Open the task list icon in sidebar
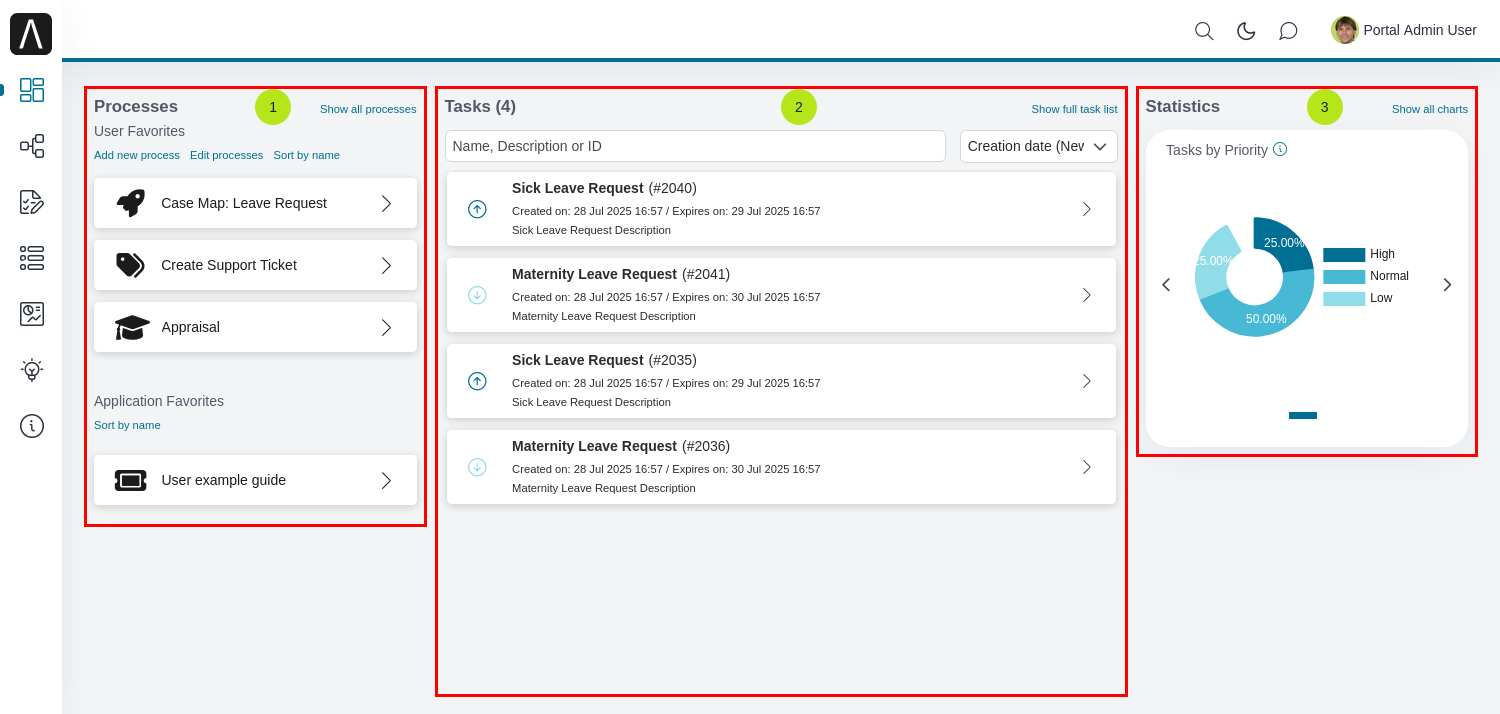Viewport: 1500px width, 714px height. click(x=32, y=258)
